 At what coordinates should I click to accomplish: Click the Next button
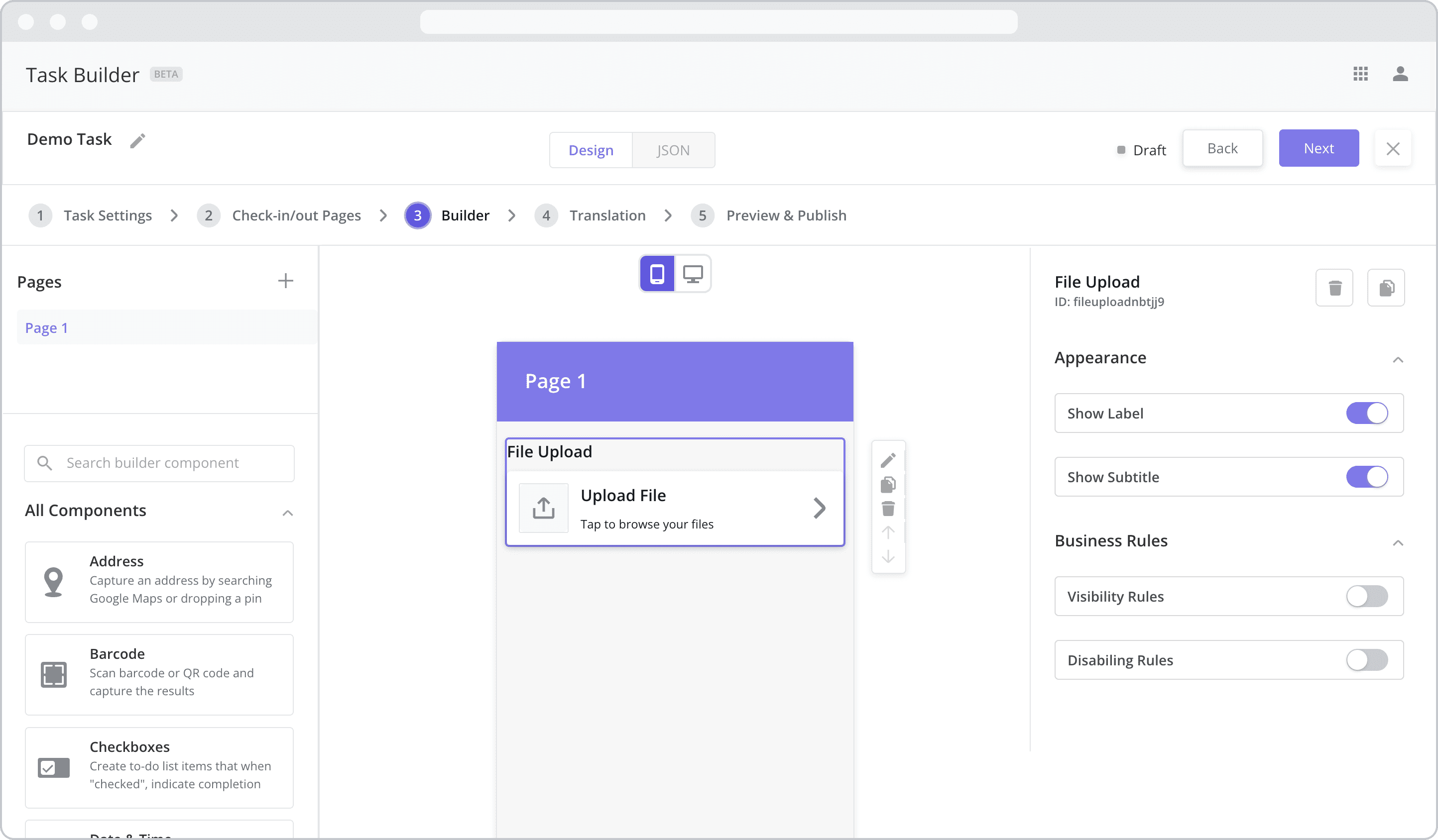(1318, 148)
